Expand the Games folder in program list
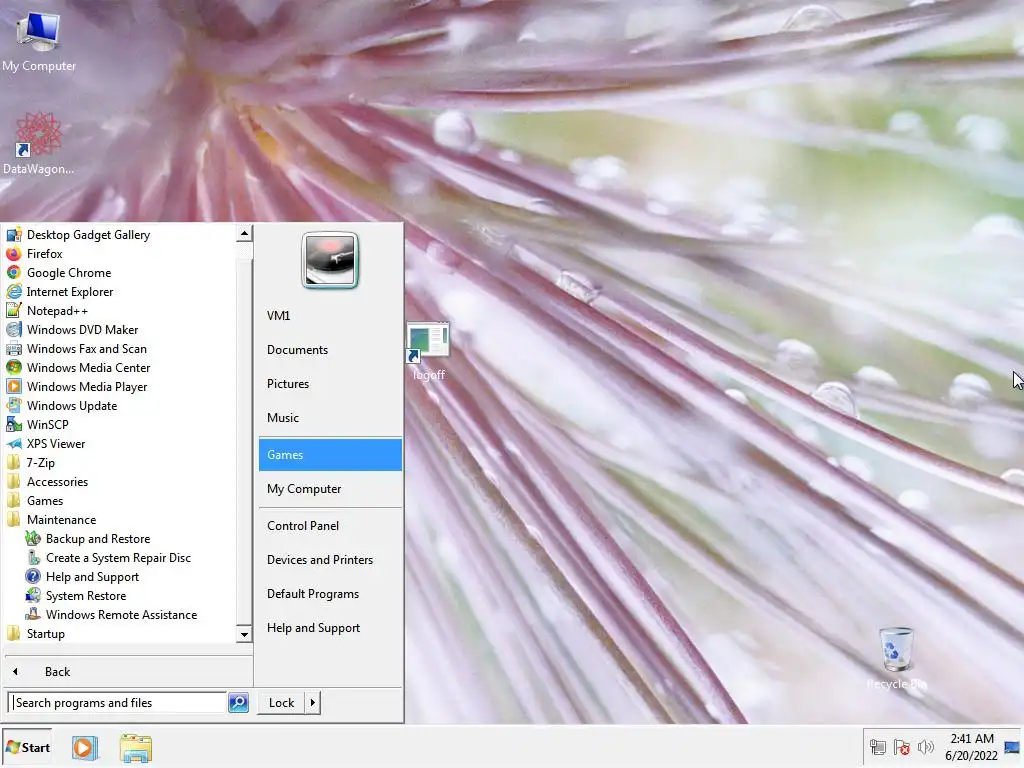Image resolution: width=1024 pixels, height=768 pixels. pos(44,500)
